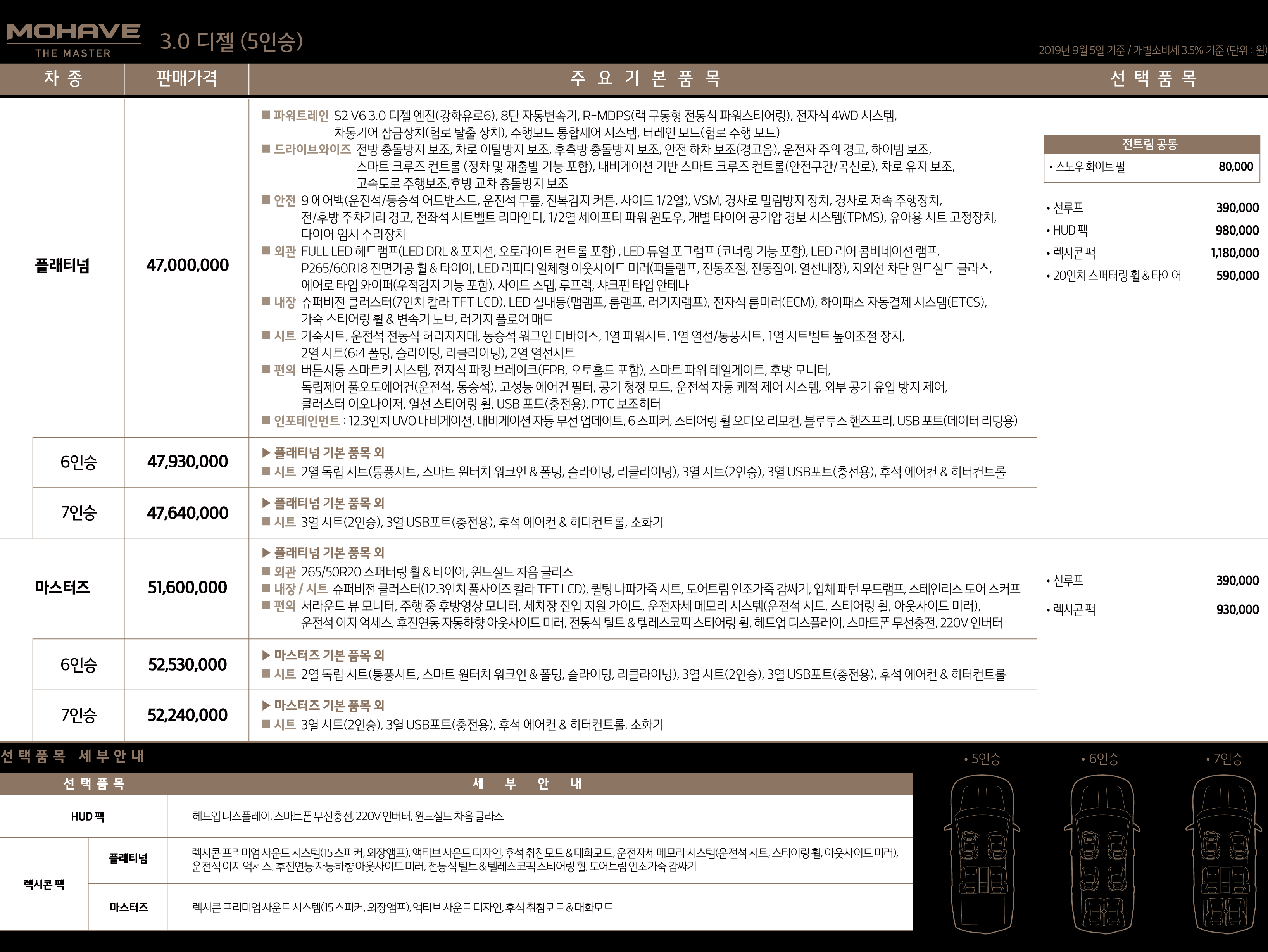1268x952 pixels.
Task: Click the 판매가격 column header
Action: [187, 79]
